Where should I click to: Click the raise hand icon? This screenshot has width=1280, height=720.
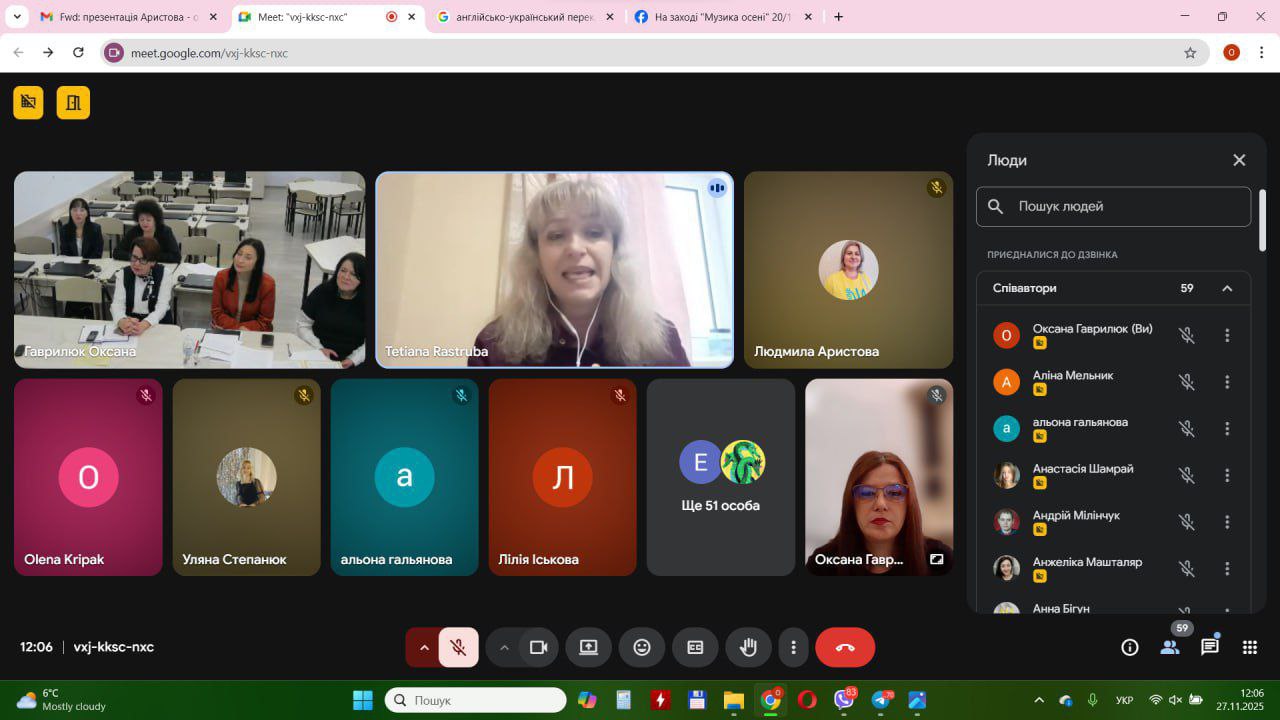(748, 647)
